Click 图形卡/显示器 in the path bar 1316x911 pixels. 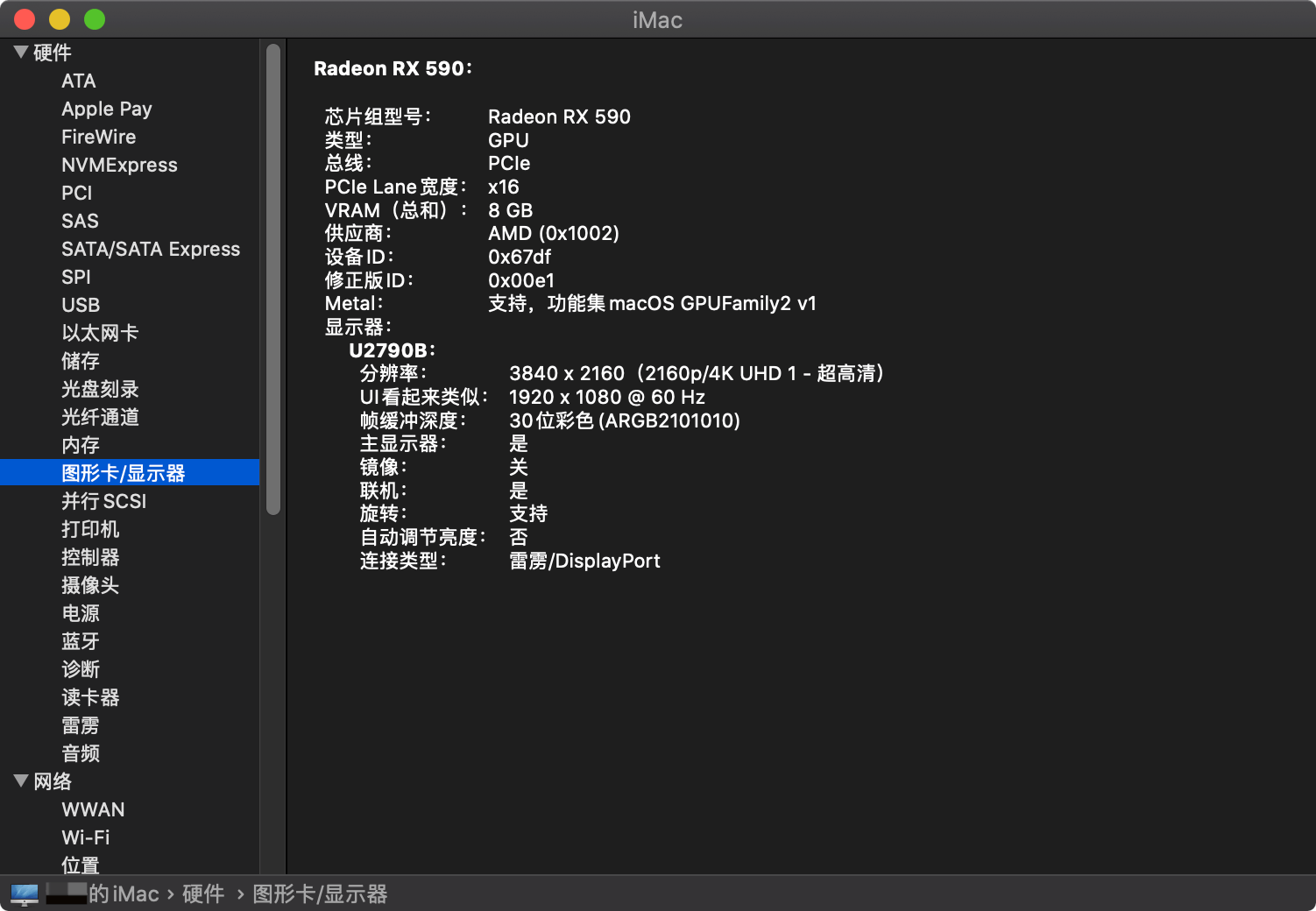[x=320, y=893]
